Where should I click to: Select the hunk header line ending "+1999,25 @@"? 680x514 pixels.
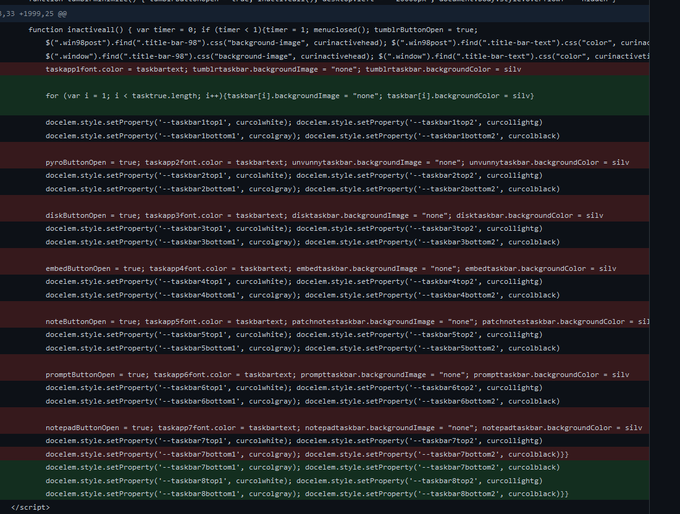click(x=324, y=14)
